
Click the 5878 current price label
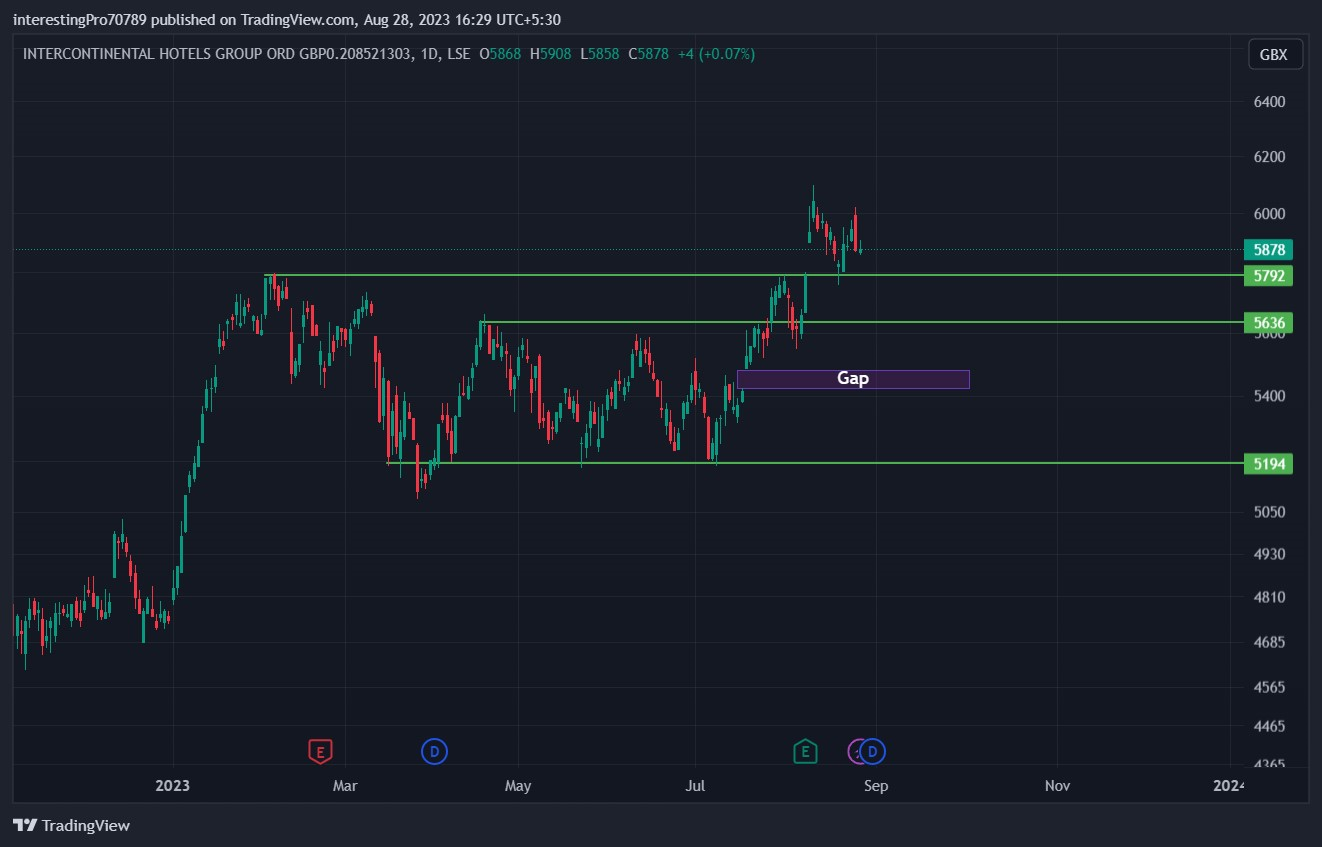[x=1268, y=250]
